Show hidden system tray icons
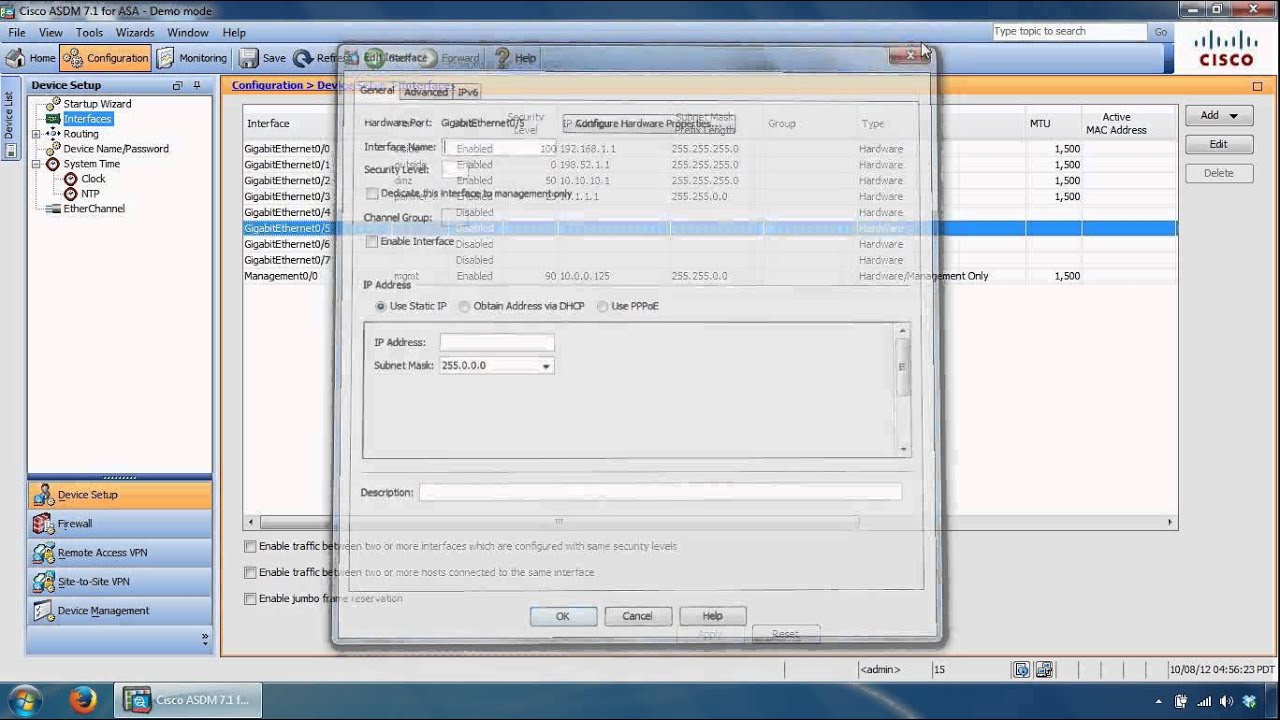The width and height of the screenshot is (1280, 720). click(1159, 701)
